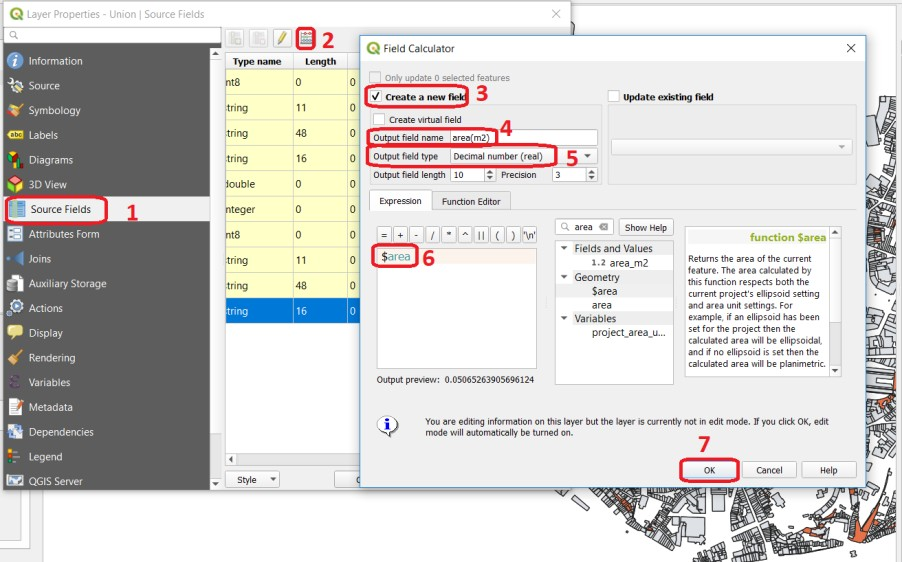This screenshot has height=562, width=902.
Task: Adjust the Output field length spinner
Action: click(x=490, y=175)
